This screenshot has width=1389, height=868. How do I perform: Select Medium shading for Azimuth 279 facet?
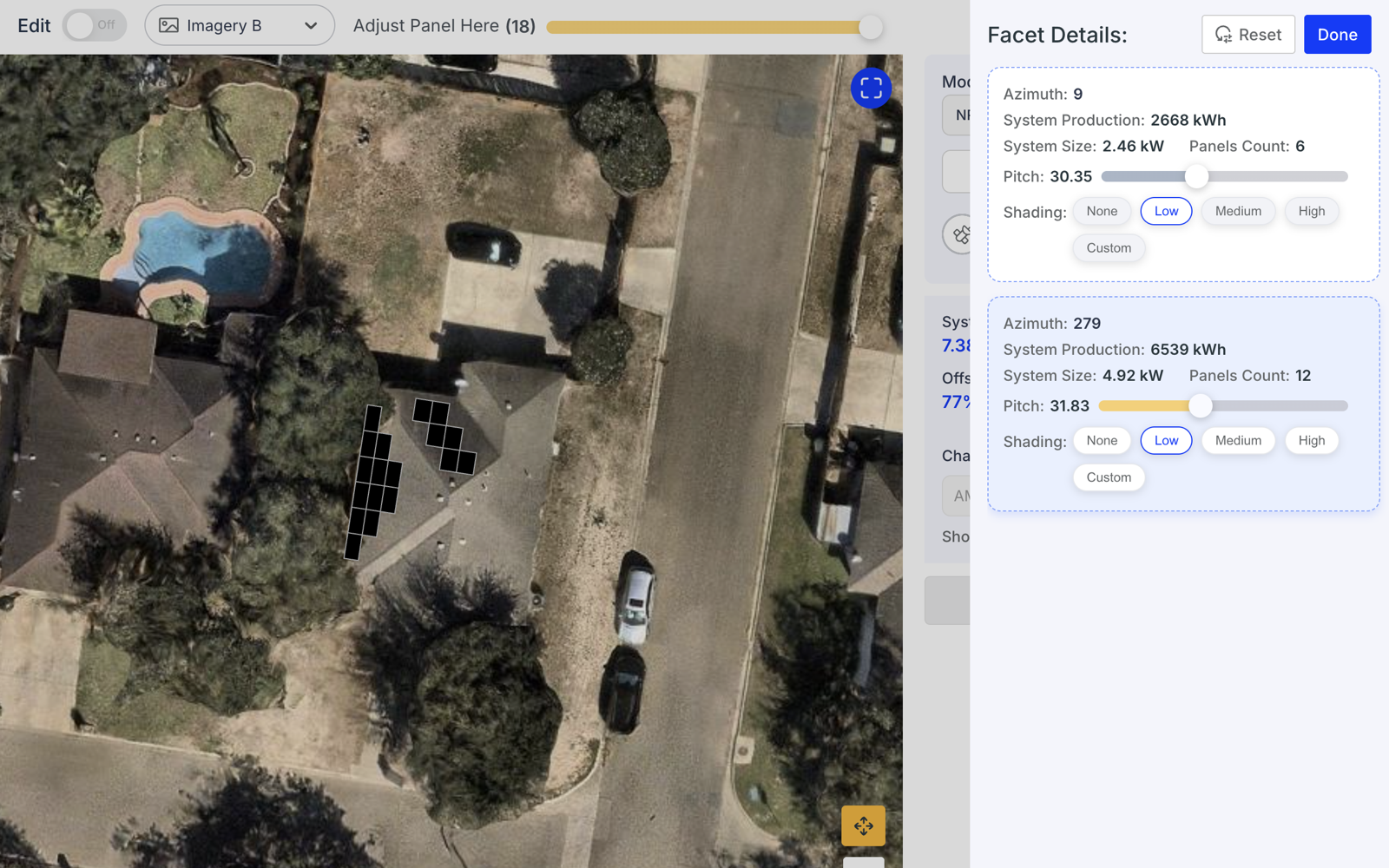click(x=1238, y=440)
